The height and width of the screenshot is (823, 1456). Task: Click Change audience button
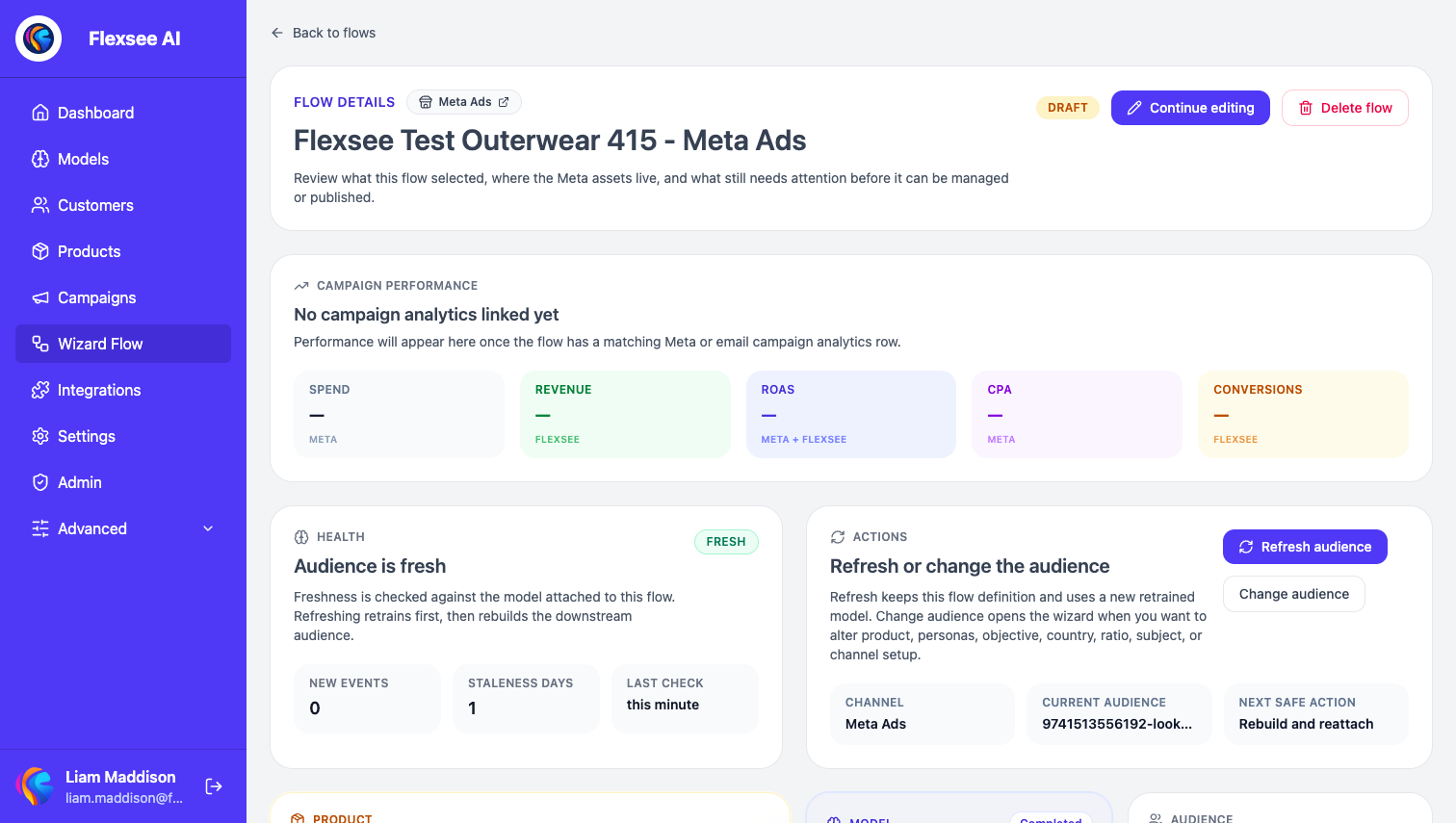coord(1294,594)
